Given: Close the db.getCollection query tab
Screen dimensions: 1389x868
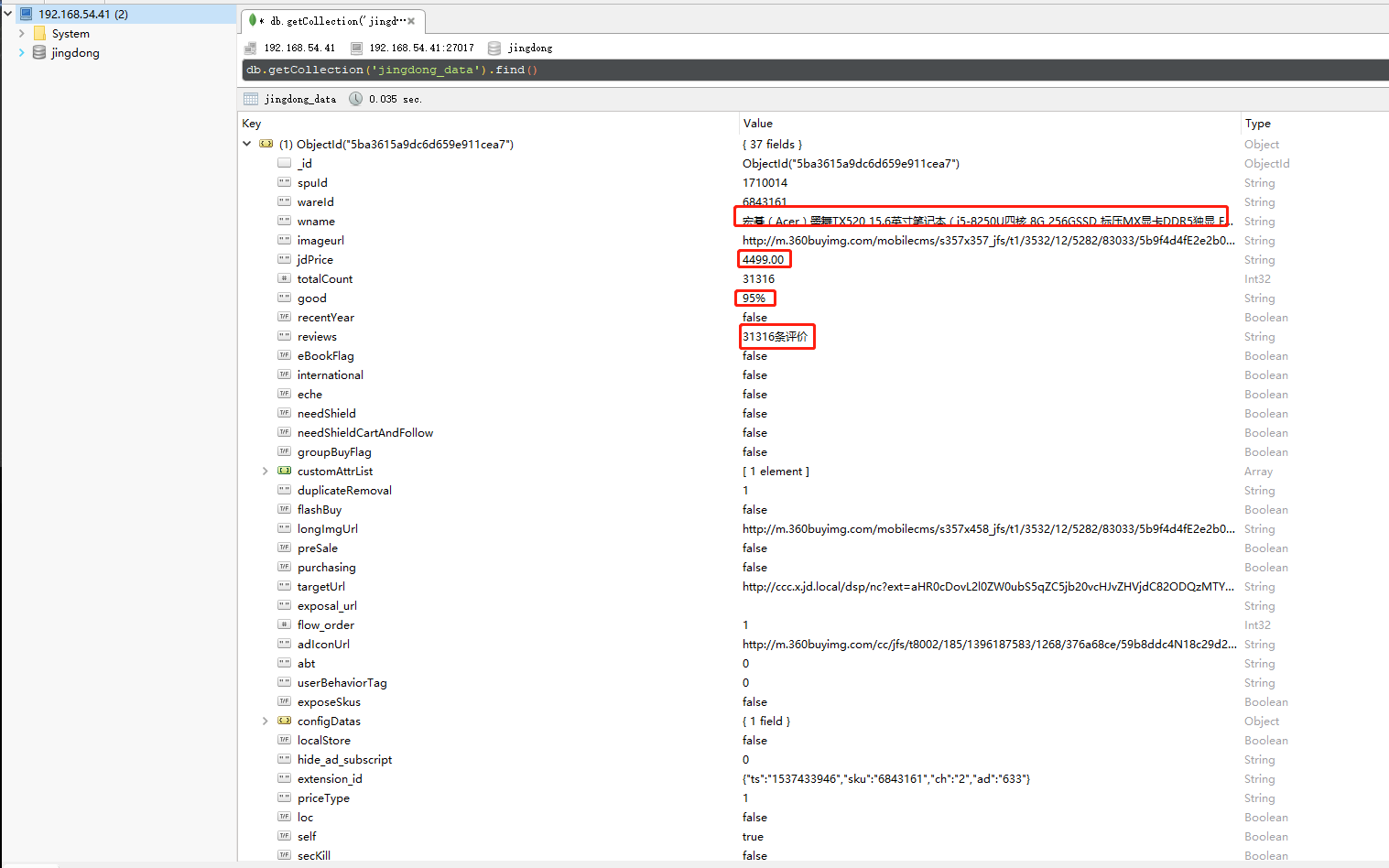Looking at the screenshot, I should click(411, 21).
